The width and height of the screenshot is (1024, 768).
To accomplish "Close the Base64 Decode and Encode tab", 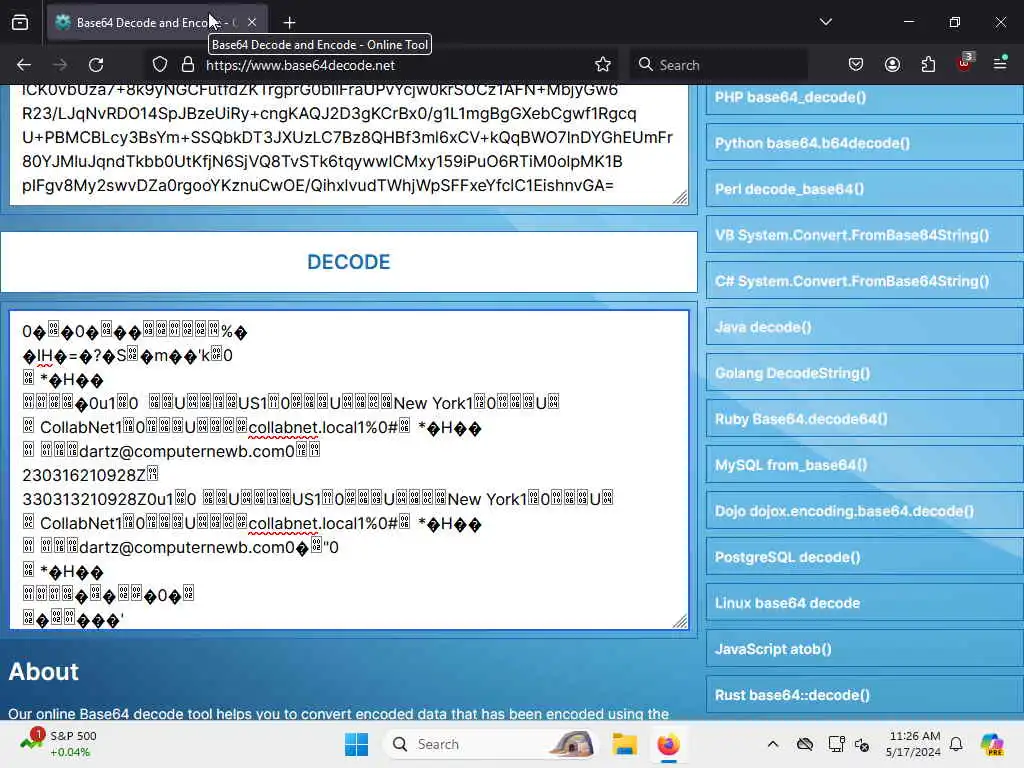I will 252,23.
